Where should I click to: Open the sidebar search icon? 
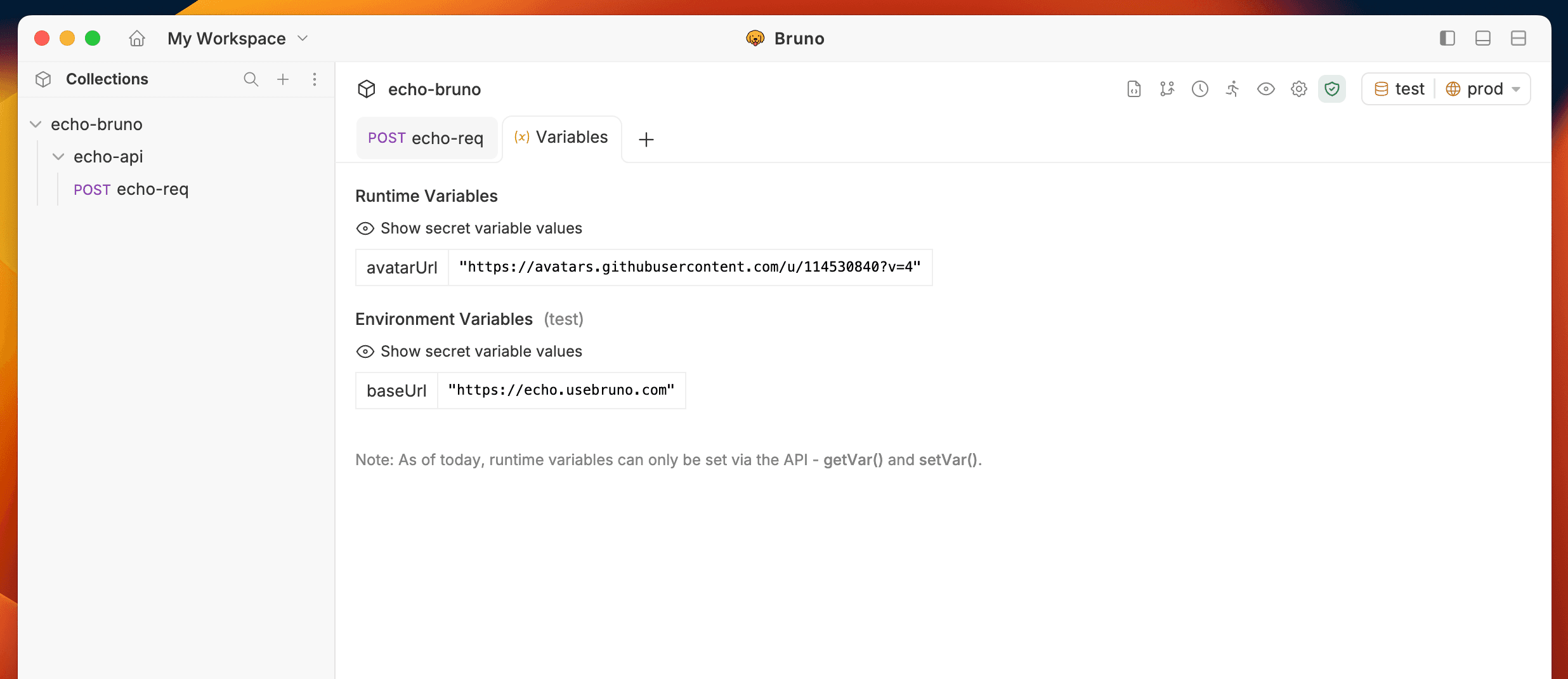(x=251, y=79)
